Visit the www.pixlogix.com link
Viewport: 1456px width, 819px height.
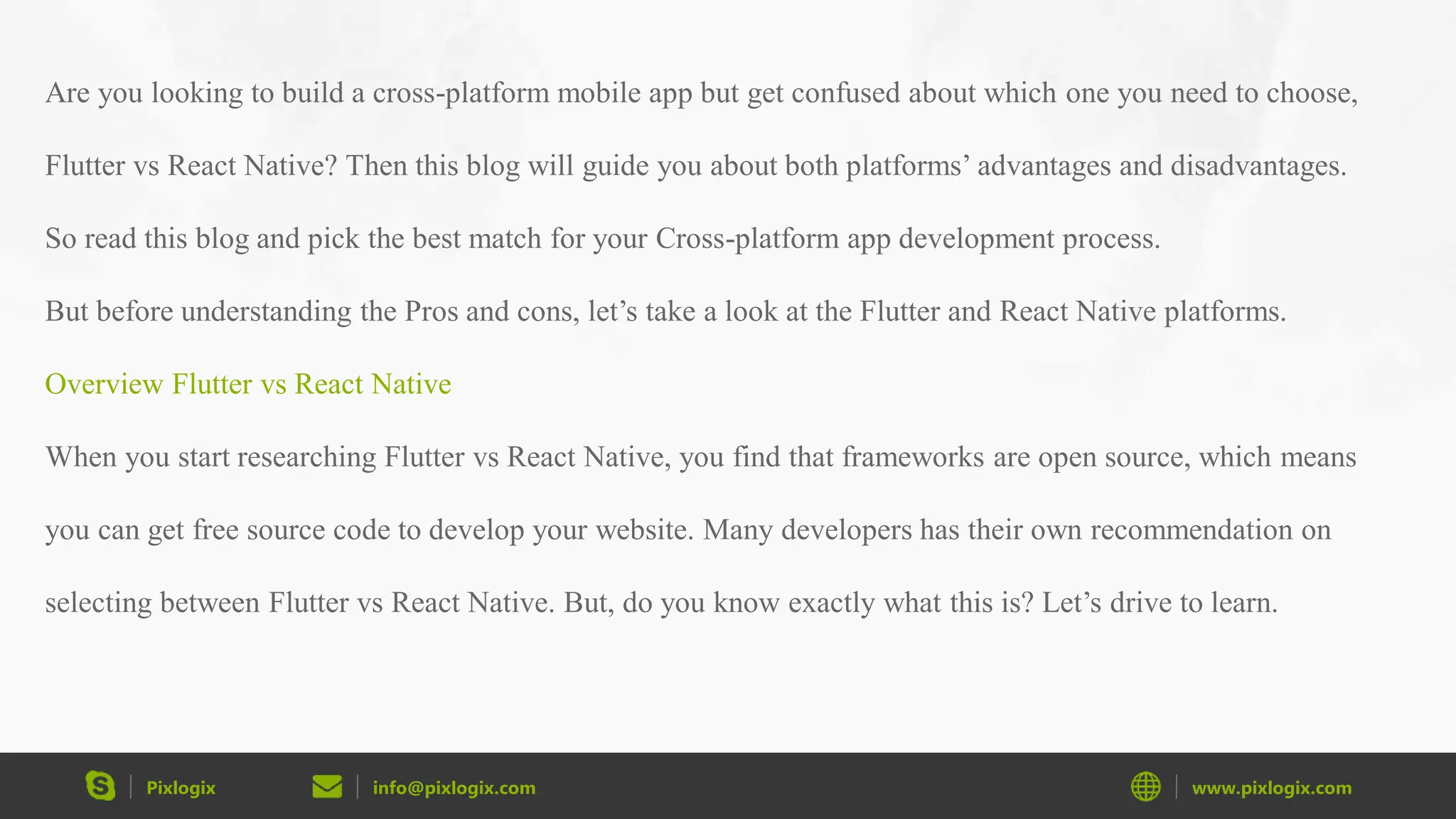point(1271,788)
